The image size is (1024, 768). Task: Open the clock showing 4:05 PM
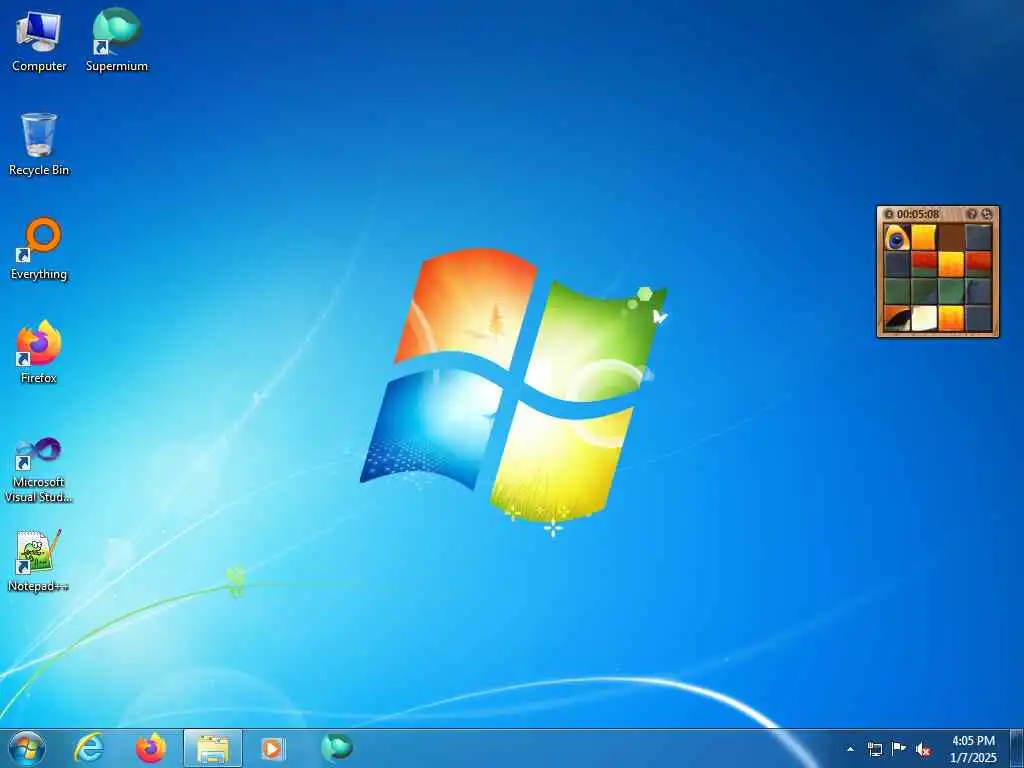pyautogui.click(x=973, y=749)
